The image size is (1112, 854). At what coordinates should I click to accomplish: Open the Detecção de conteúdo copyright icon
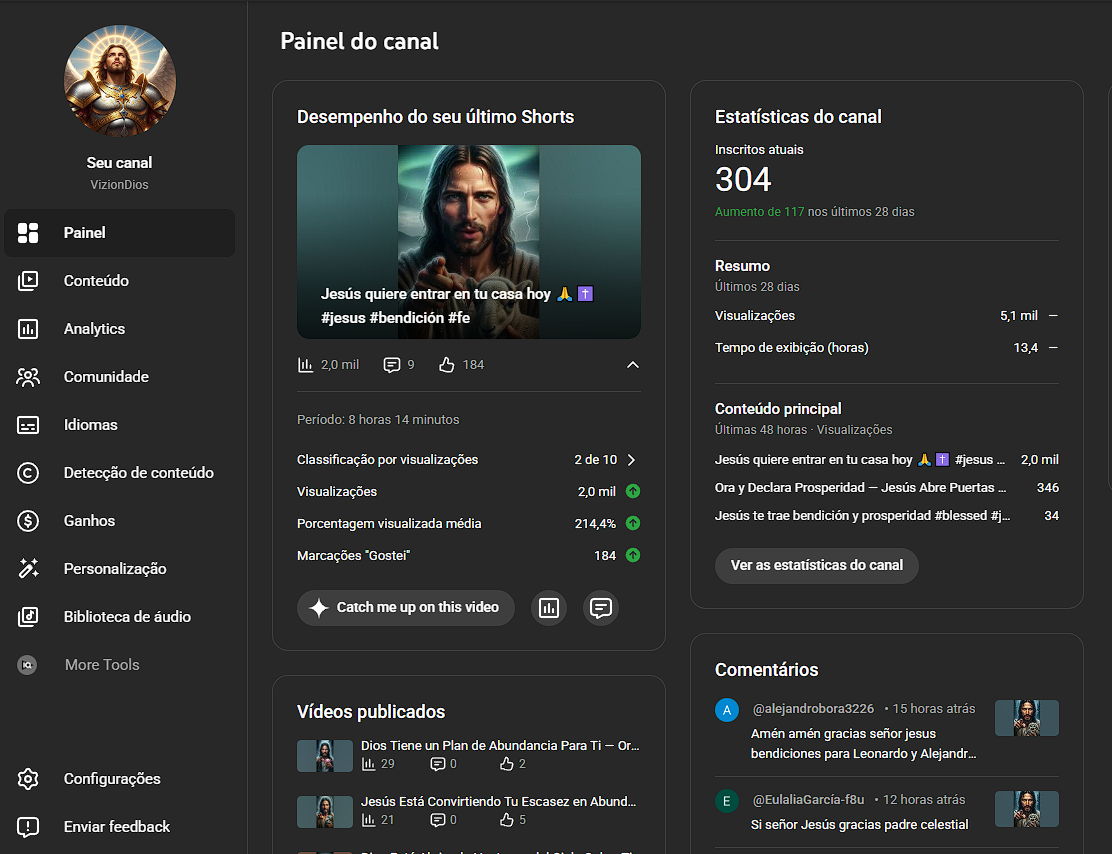click(28, 473)
